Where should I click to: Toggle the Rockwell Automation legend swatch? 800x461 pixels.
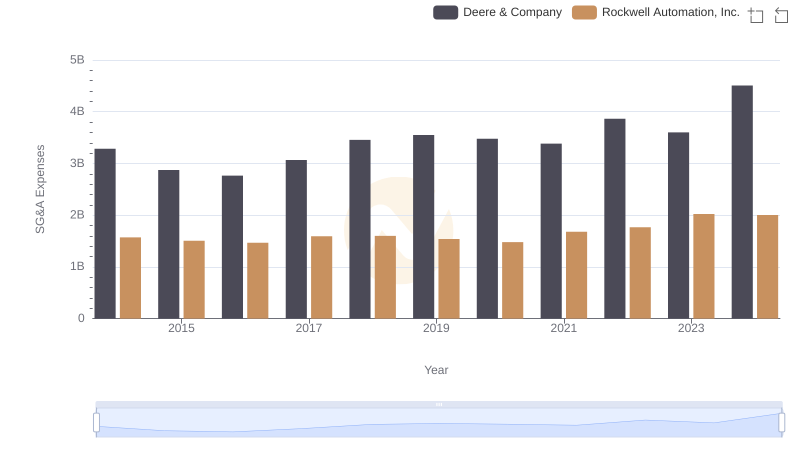pyautogui.click(x=584, y=12)
